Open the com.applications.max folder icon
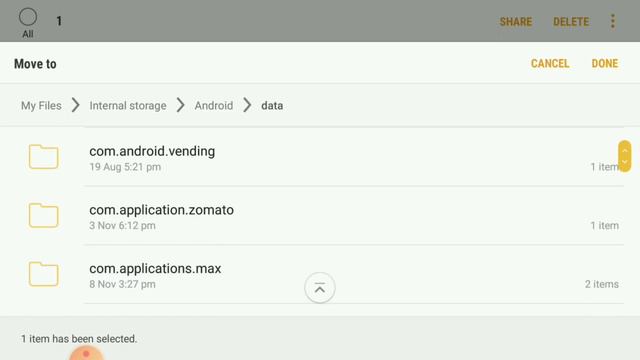Viewport: 640px width, 360px height. (x=44, y=274)
